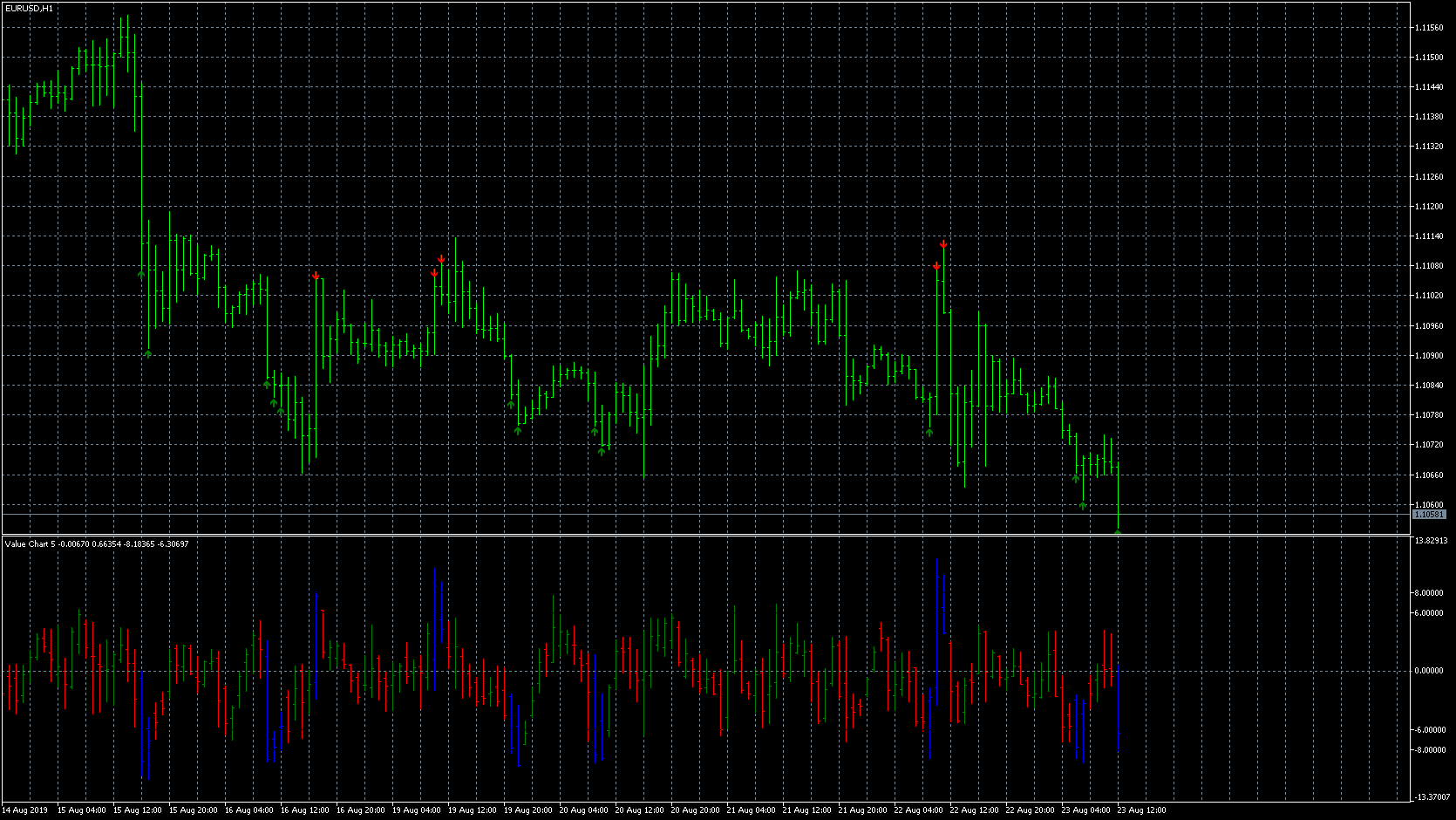Click the 16 Aug 04:00 time label
Screen dimensions: 1456x820
(x=249, y=810)
